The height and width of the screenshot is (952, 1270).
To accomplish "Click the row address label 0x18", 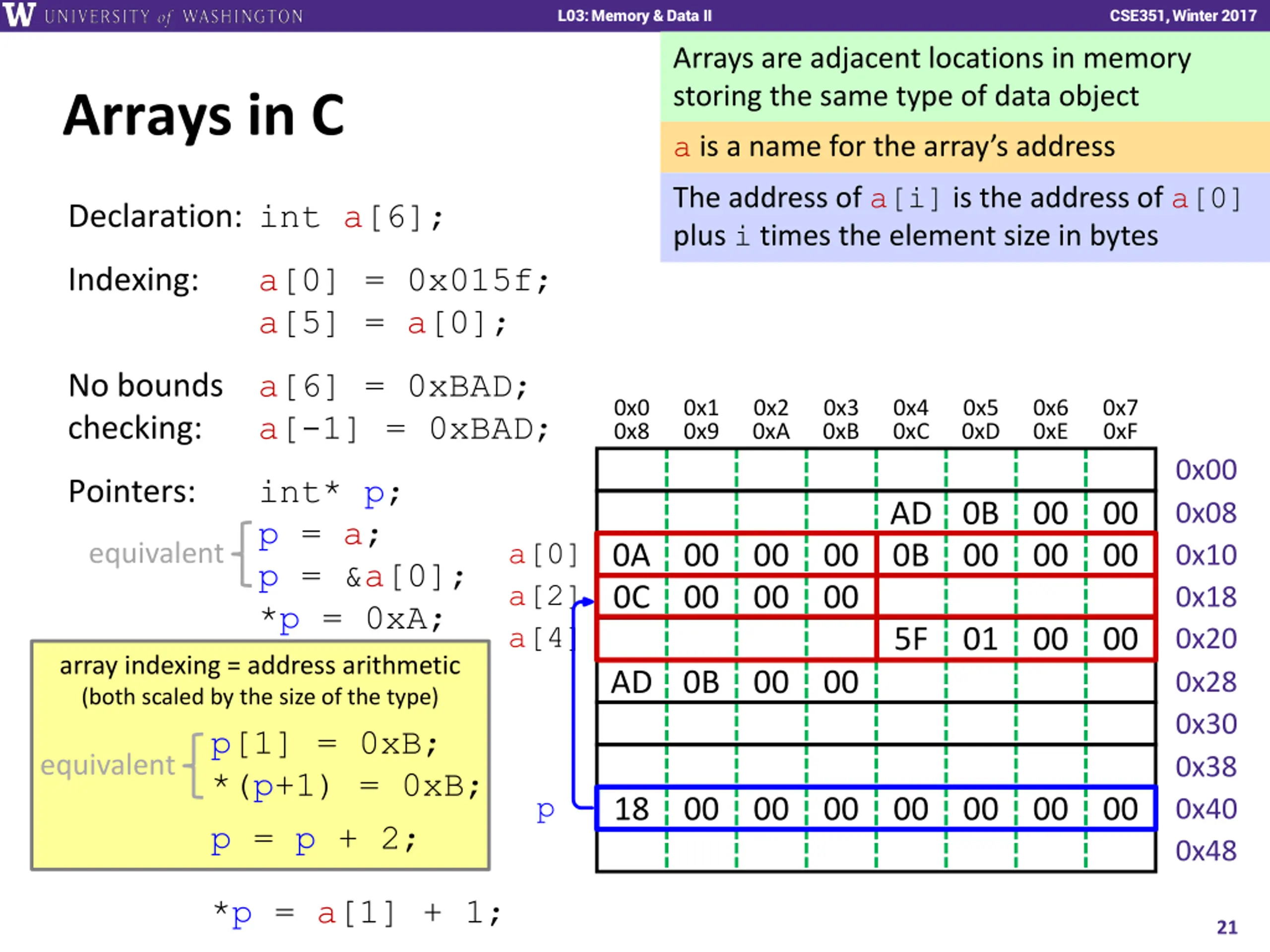I will click(1206, 597).
